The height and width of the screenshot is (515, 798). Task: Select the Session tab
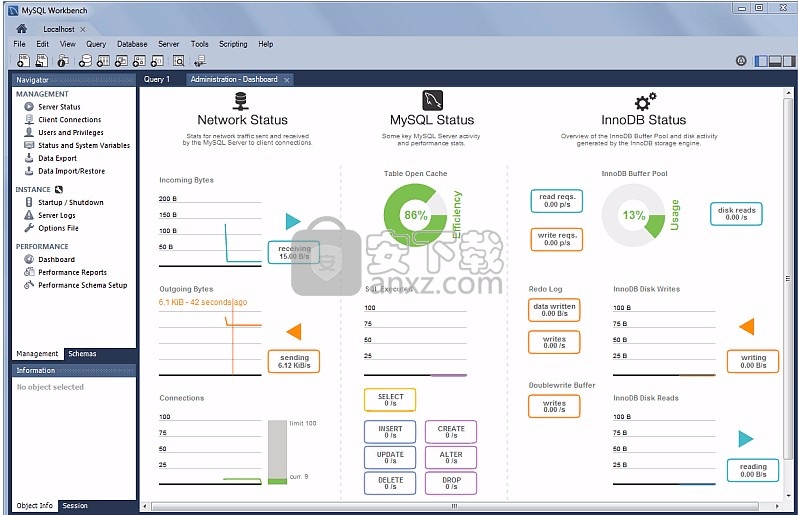[x=75, y=506]
